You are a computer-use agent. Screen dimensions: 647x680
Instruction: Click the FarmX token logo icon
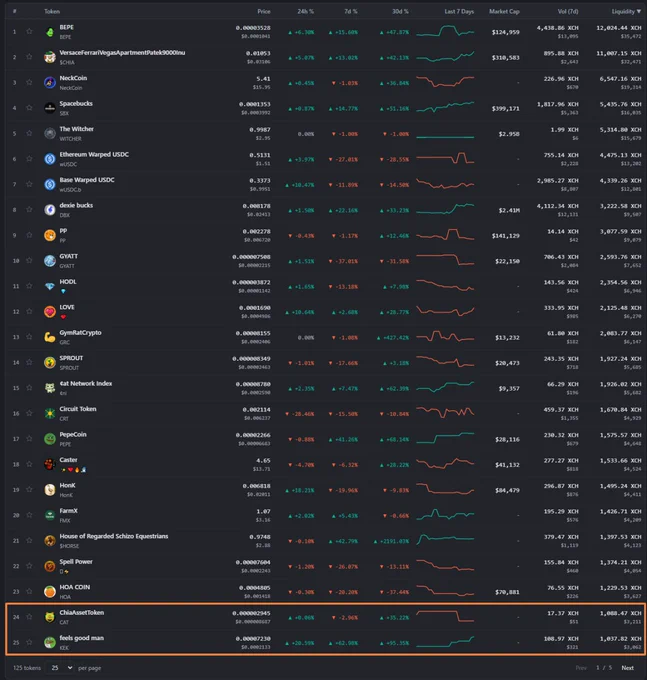point(50,515)
